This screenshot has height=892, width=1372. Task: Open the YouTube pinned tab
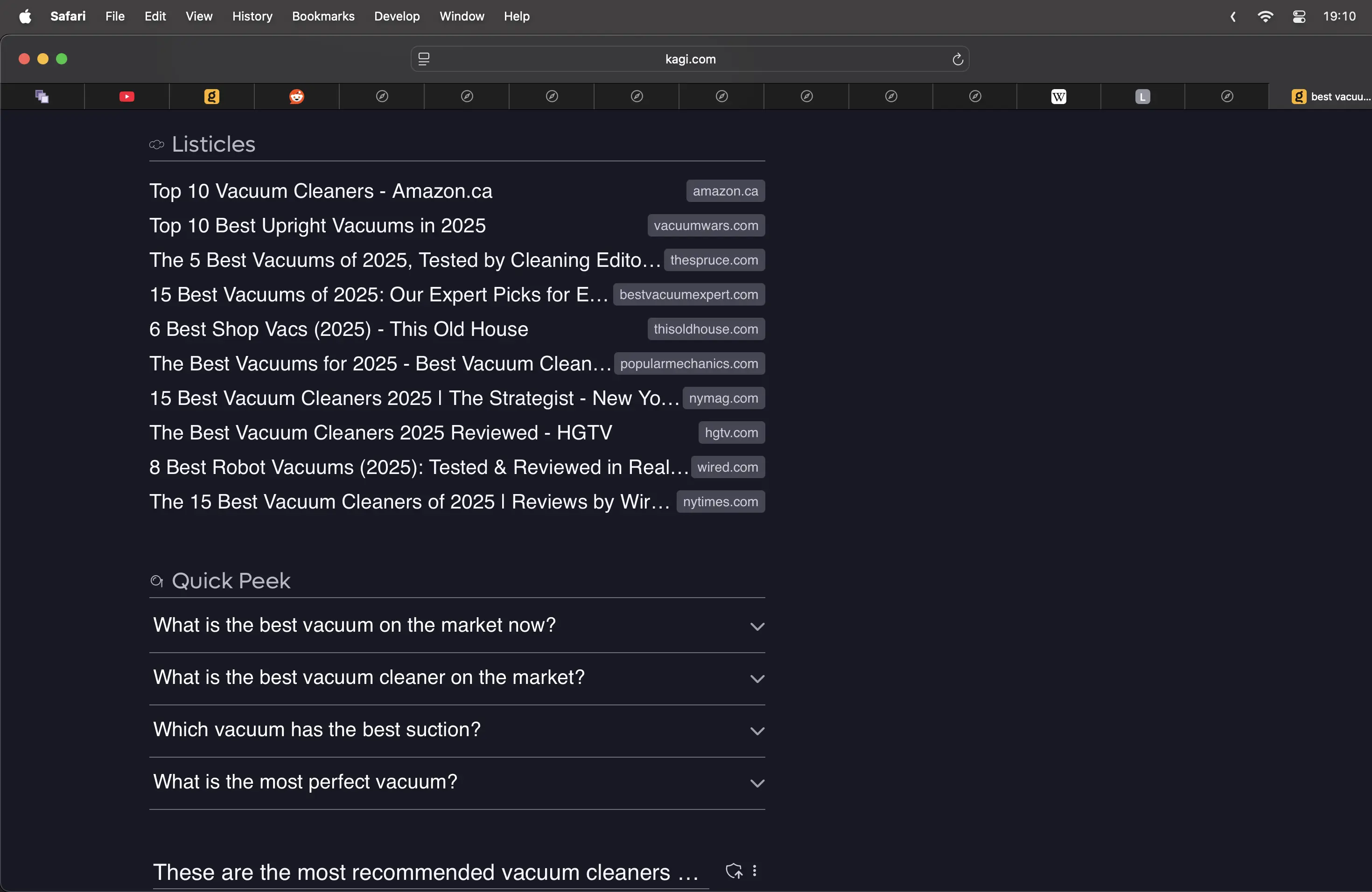[x=127, y=97]
